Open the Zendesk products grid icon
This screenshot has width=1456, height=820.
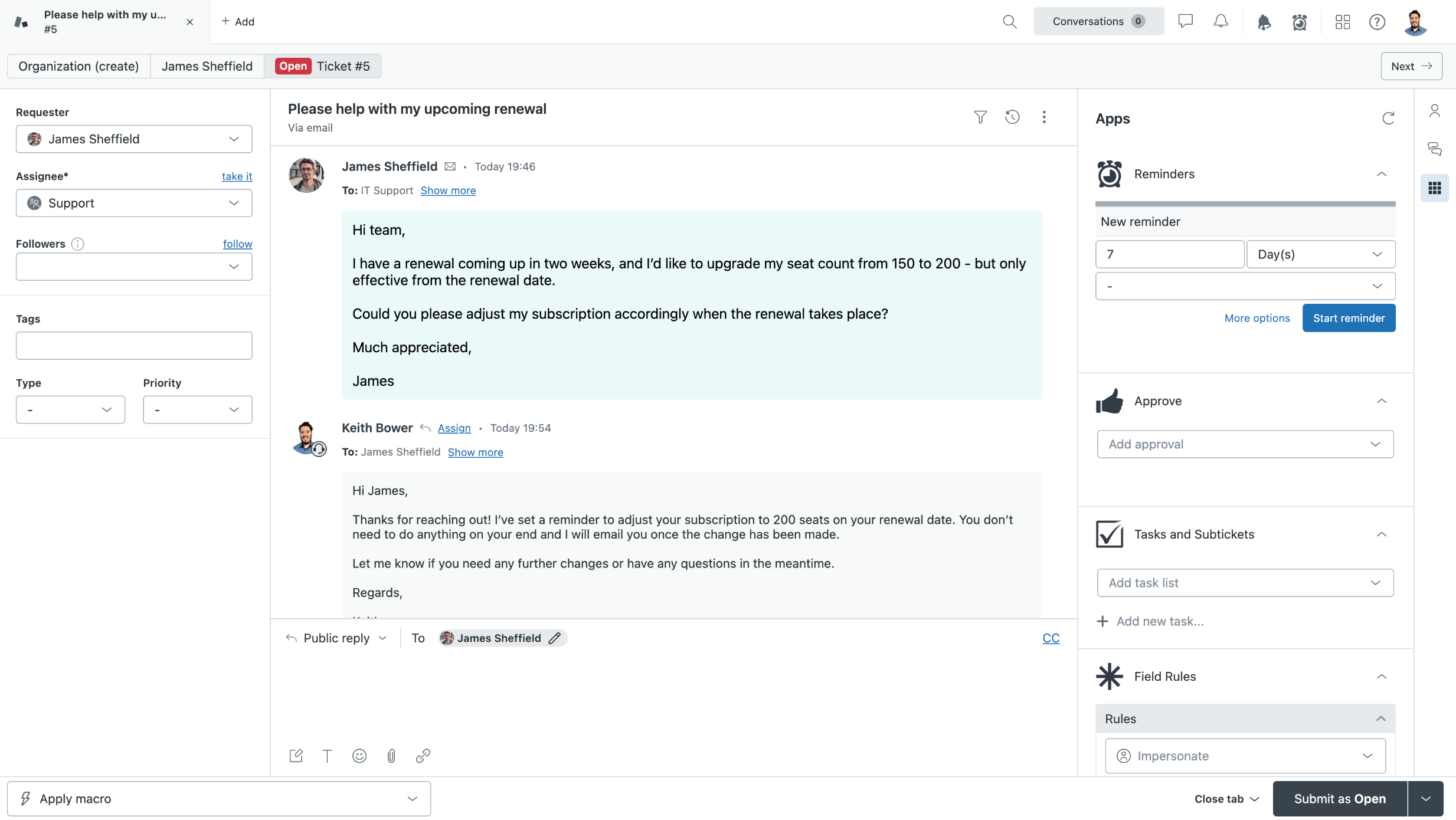pos(1343,22)
